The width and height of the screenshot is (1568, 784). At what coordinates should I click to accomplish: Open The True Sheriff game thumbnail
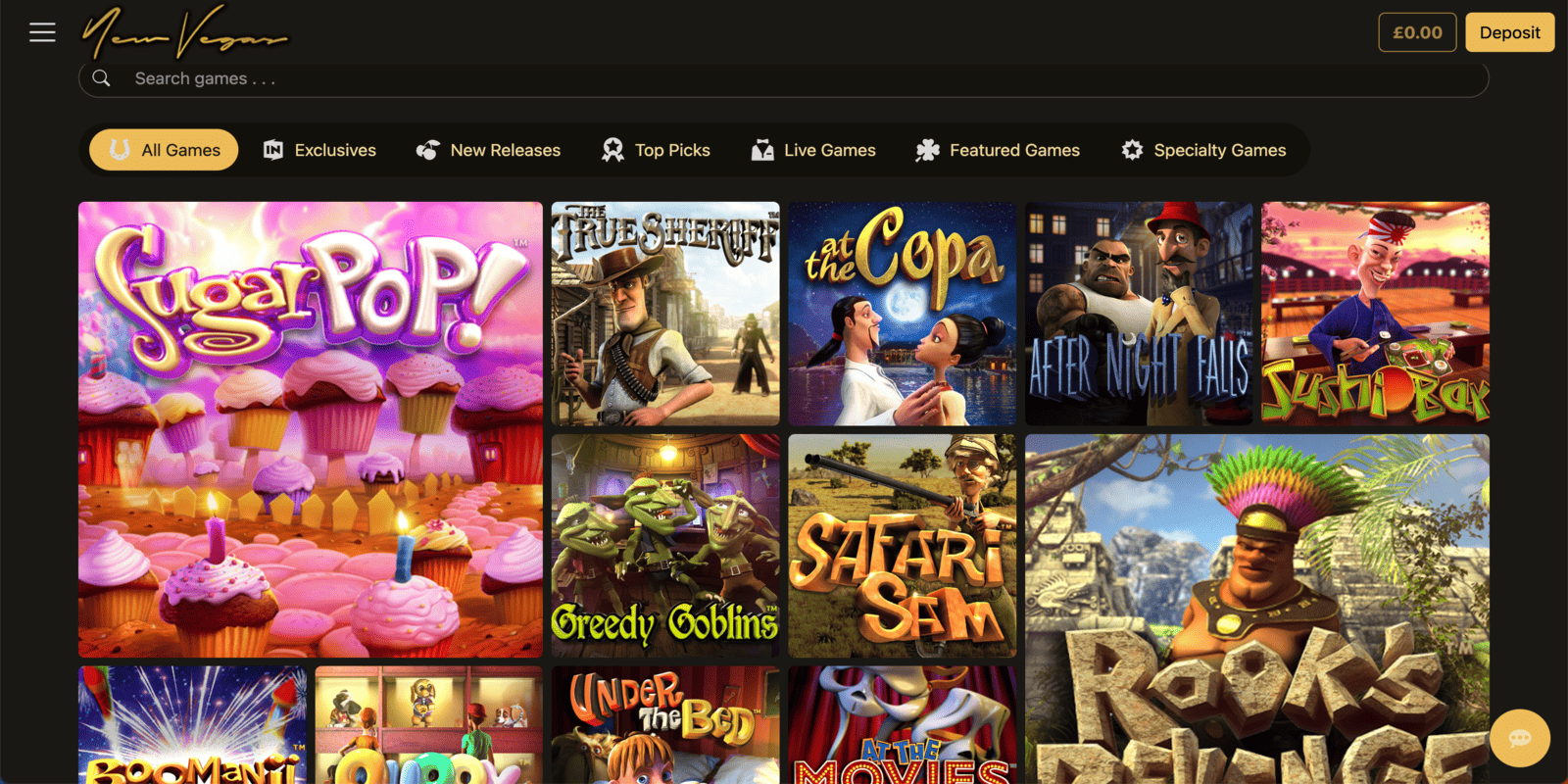click(665, 314)
